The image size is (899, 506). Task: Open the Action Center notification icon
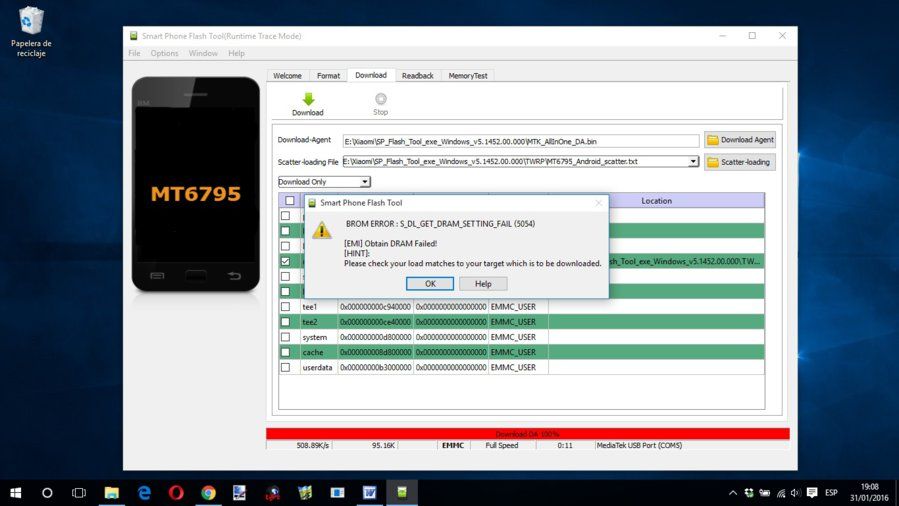[812, 493]
